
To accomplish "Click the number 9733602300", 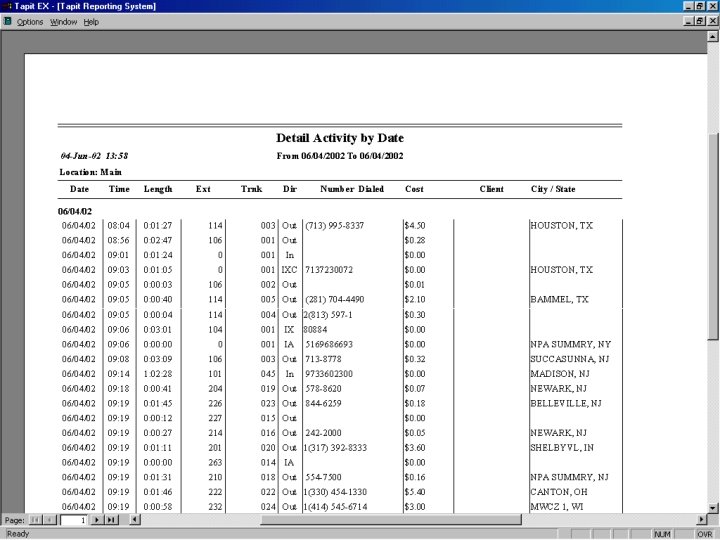I will click(329, 374).
